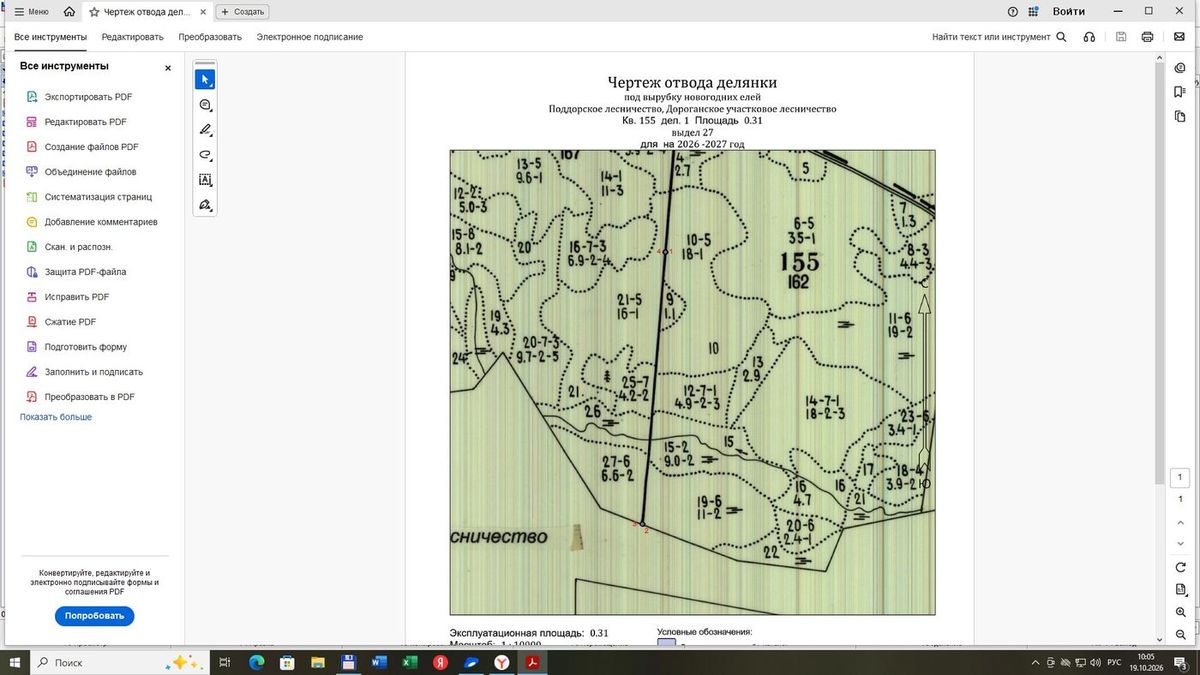
Task: Open the Меню hamburger menu
Action: point(31,12)
